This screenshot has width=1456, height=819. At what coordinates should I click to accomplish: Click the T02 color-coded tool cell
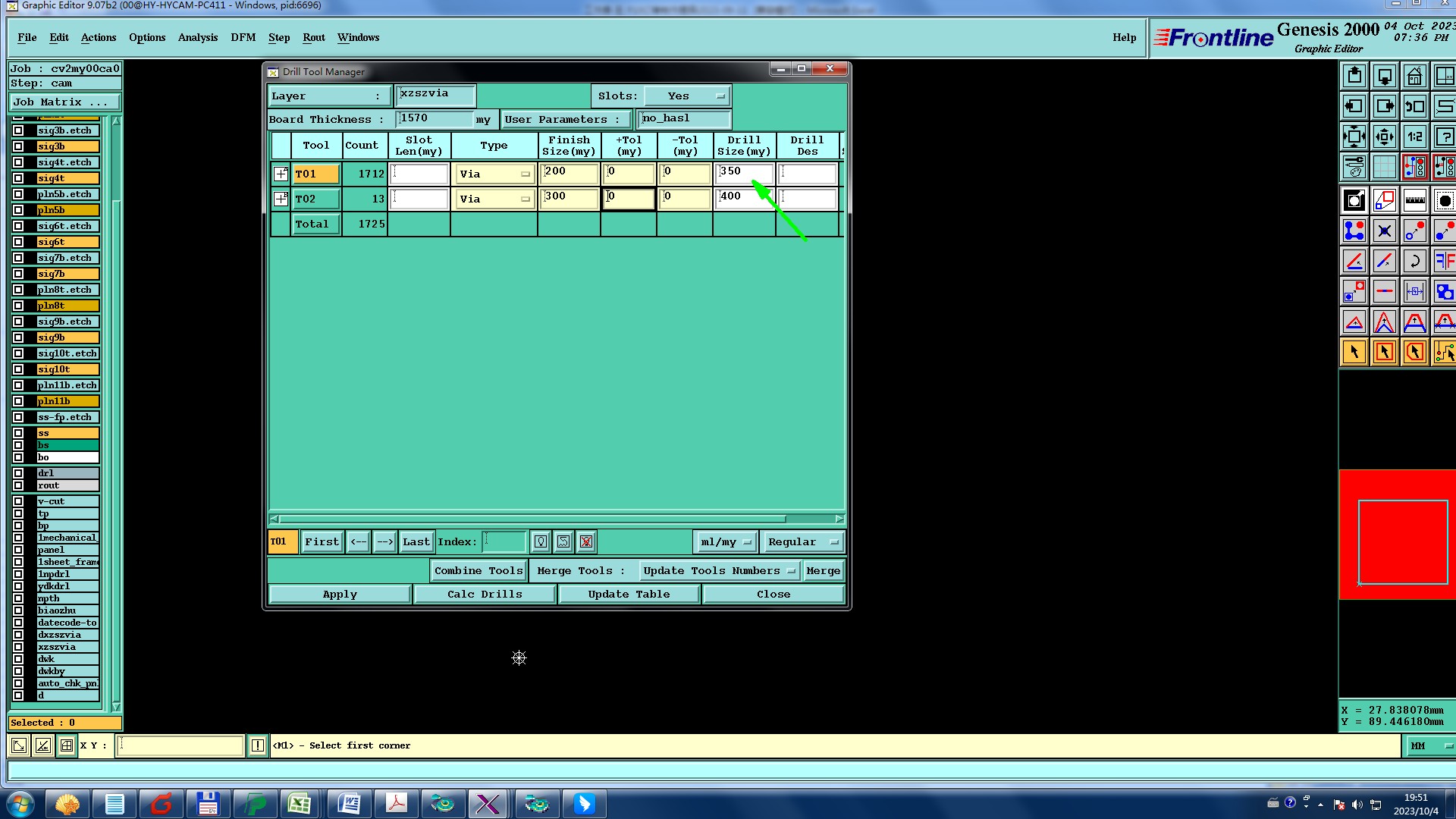click(x=315, y=199)
